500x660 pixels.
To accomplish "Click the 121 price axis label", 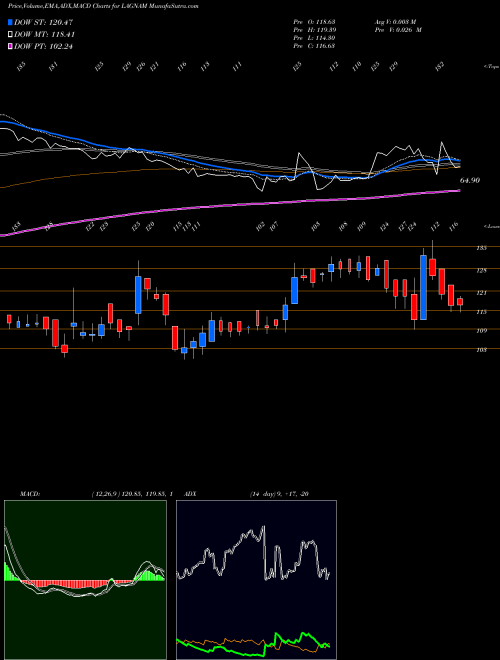I will (x=481, y=293).
